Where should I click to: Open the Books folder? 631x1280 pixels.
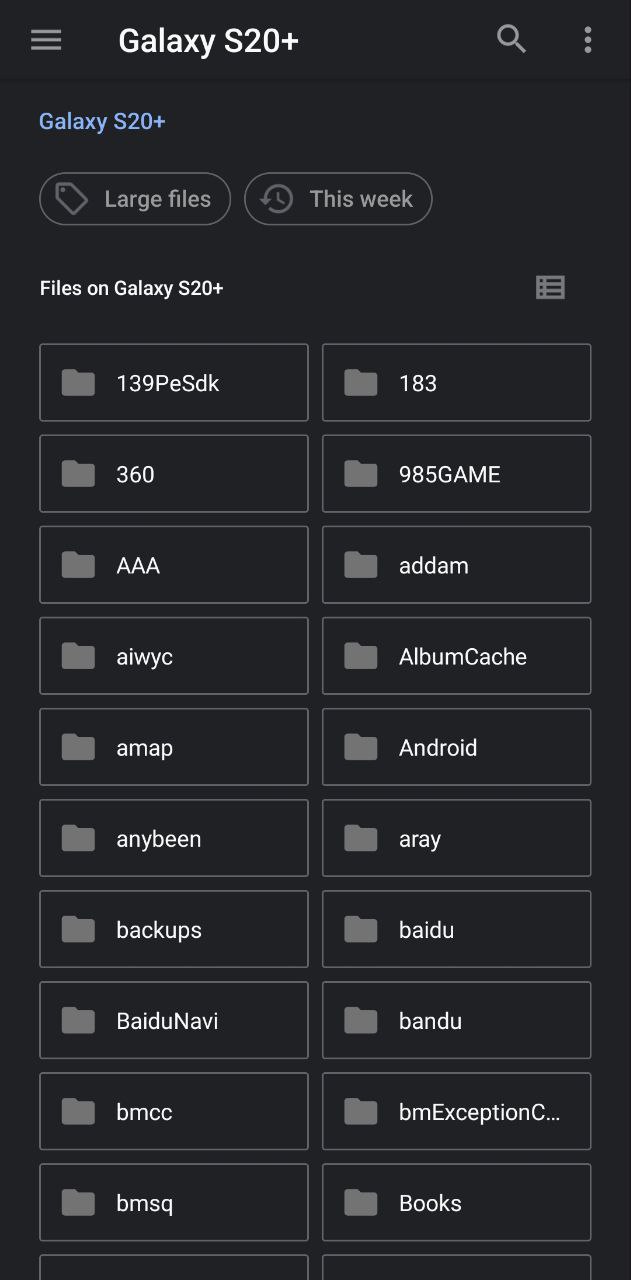click(456, 1202)
